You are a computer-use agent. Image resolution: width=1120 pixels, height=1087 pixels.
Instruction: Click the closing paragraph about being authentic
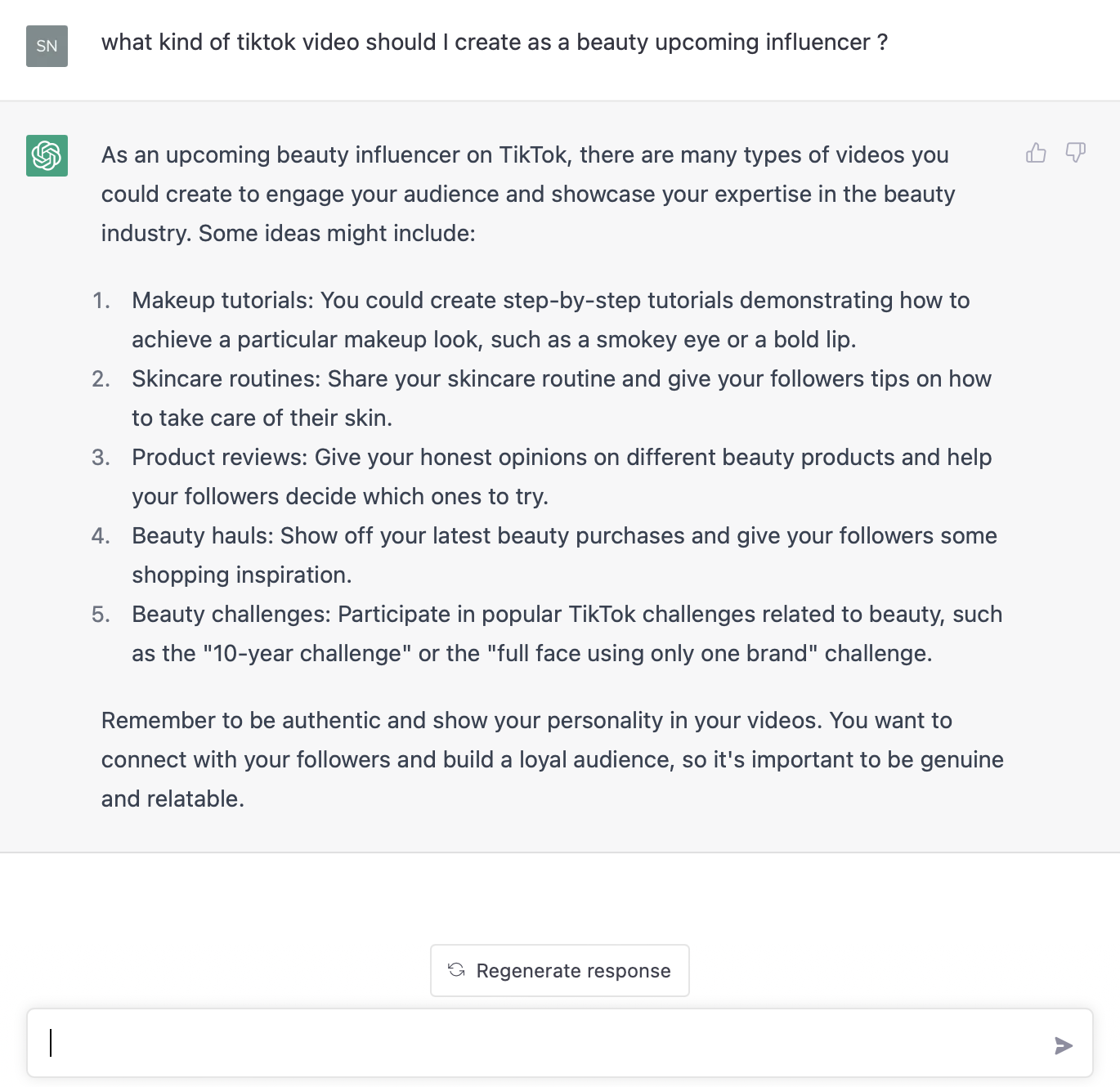pyautogui.click(x=552, y=759)
